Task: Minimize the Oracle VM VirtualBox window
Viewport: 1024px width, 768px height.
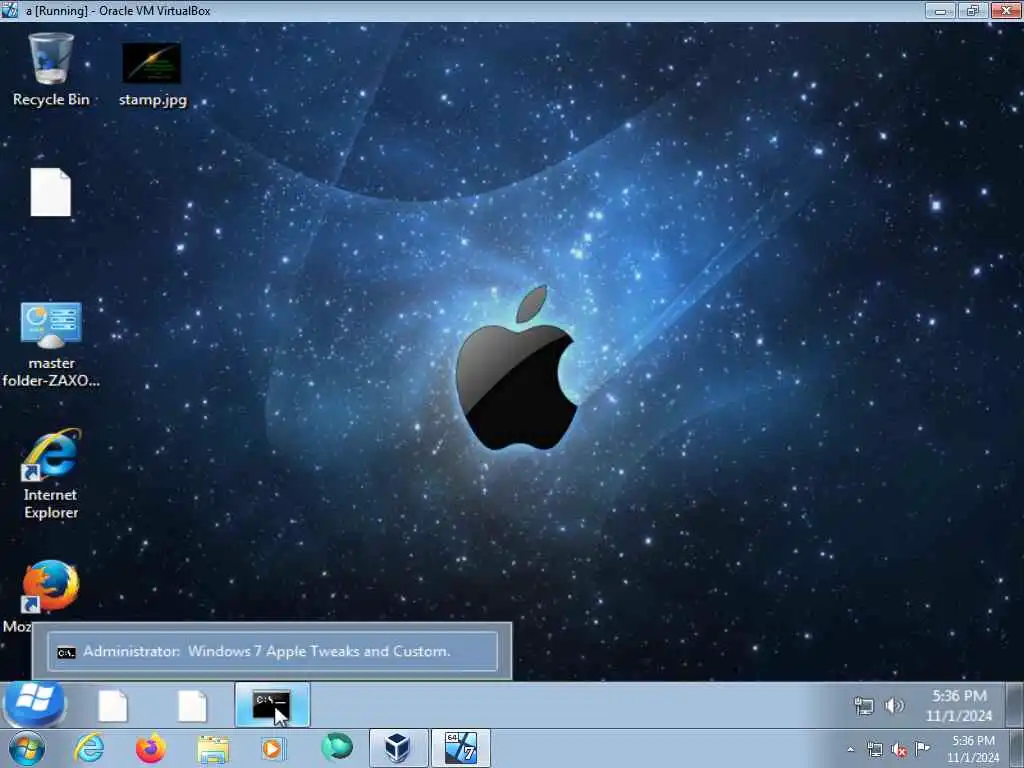Action: (940, 10)
